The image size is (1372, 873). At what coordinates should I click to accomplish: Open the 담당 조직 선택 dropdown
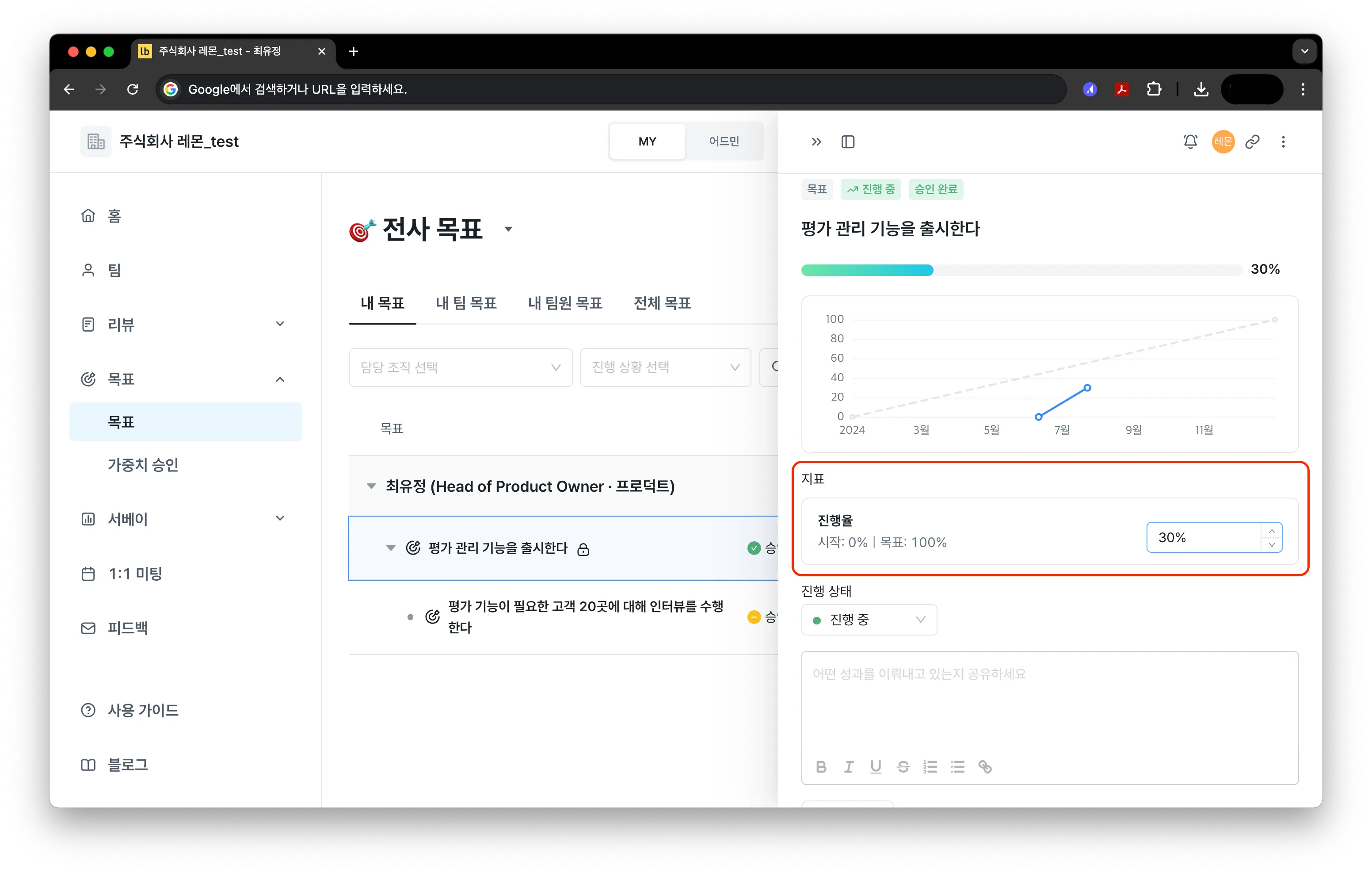[x=461, y=367]
